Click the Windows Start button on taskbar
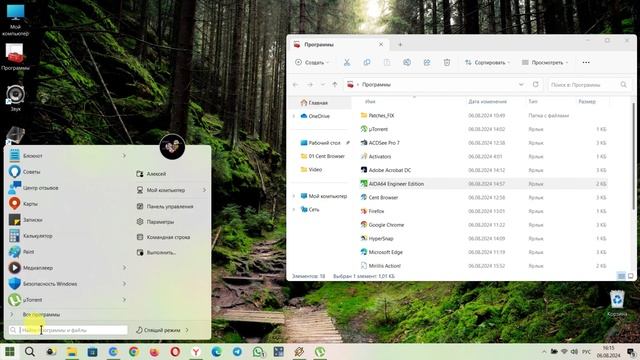 [x=9, y=351]
